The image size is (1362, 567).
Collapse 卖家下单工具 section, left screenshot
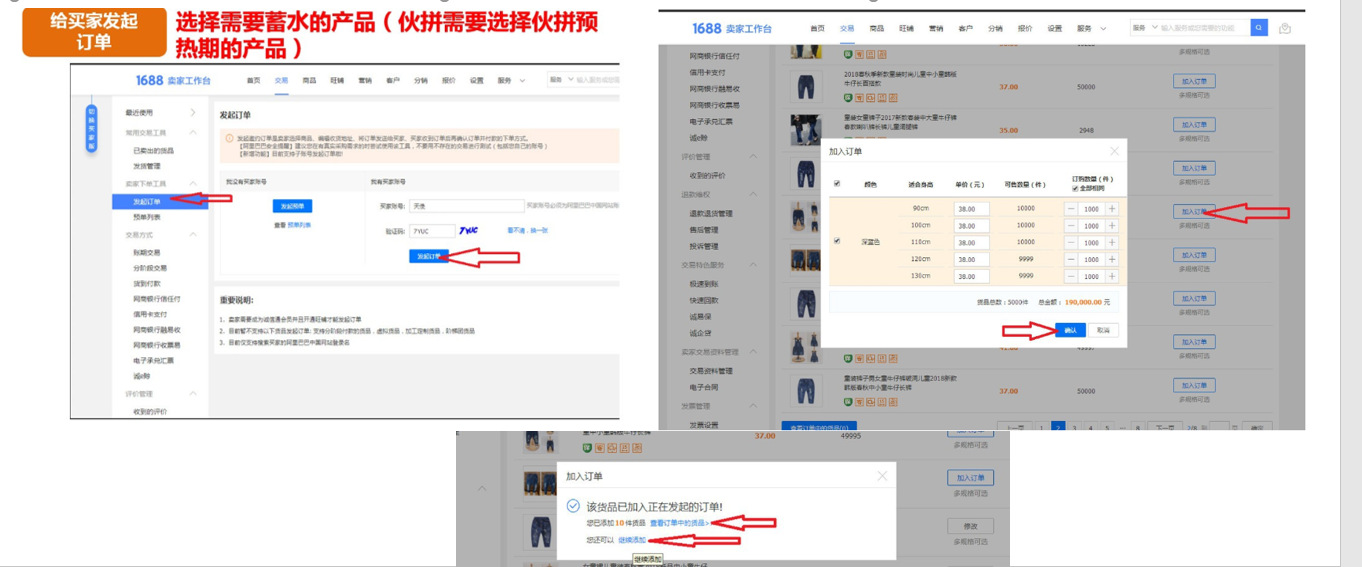(x=193, y=183)
